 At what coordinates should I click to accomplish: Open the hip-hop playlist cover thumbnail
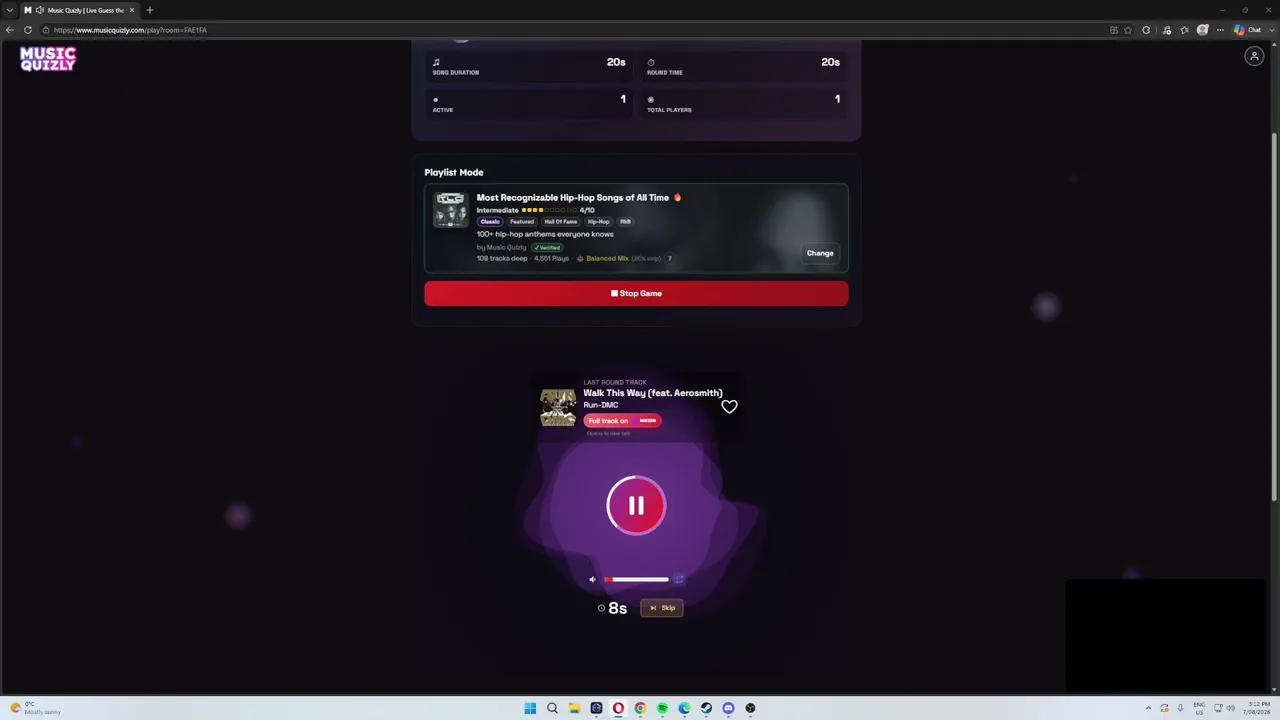click(x=450, y=211)
